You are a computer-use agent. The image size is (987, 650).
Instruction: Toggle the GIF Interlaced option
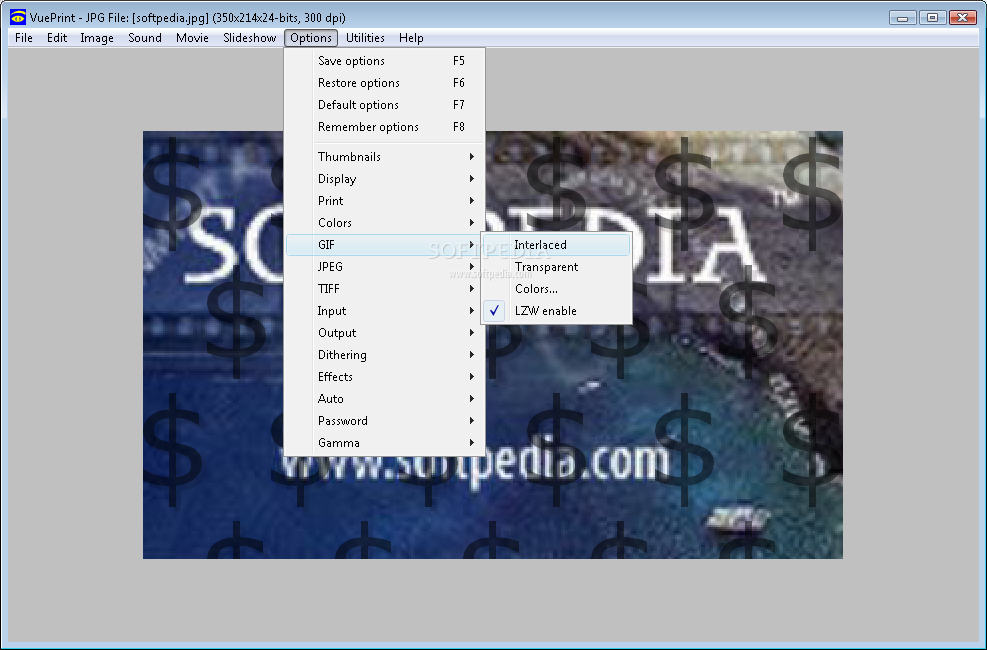(x=556, y=245)
